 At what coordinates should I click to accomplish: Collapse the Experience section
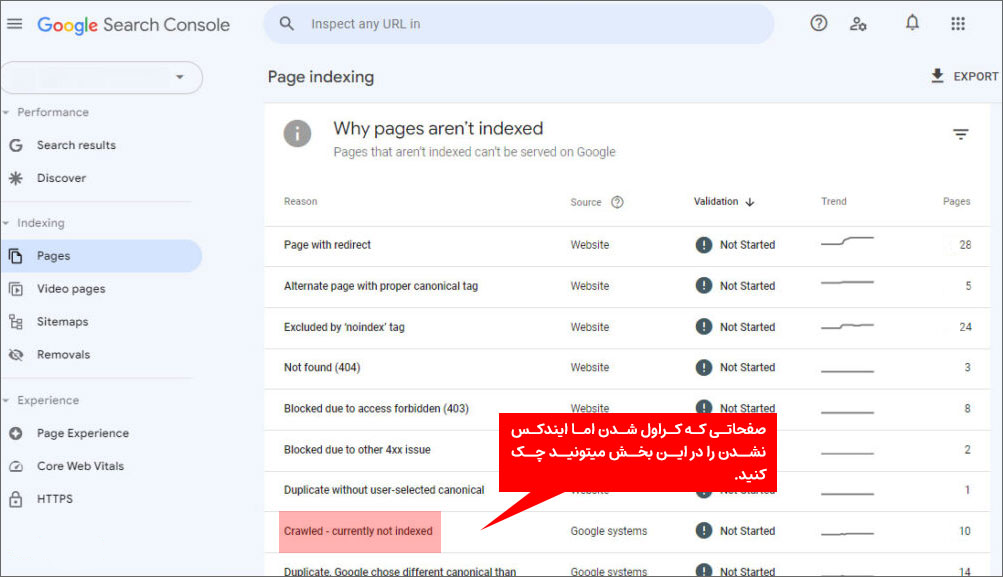(x=42, y=400)
